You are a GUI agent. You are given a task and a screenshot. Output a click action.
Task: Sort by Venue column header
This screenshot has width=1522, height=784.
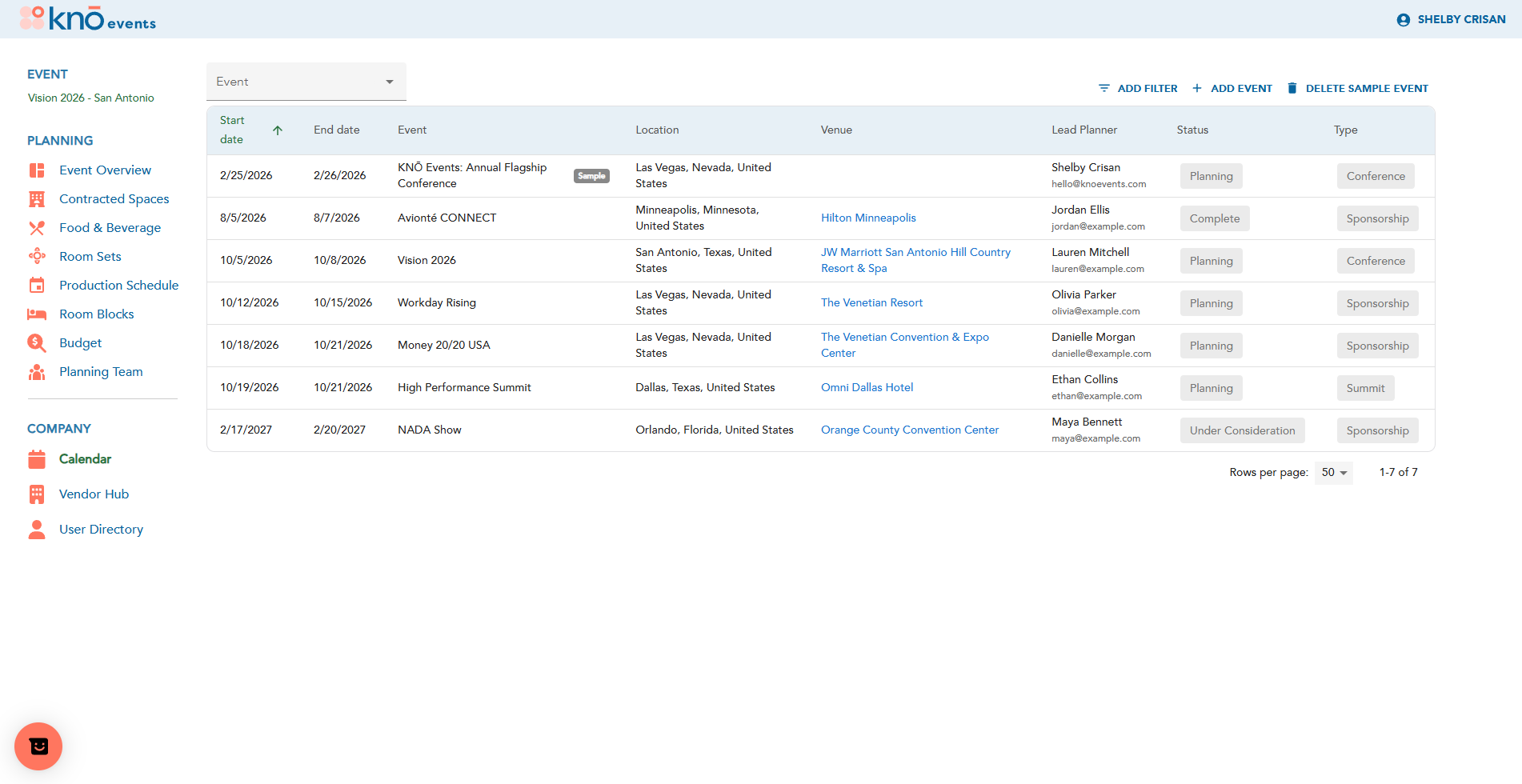(x=836, y=130)
